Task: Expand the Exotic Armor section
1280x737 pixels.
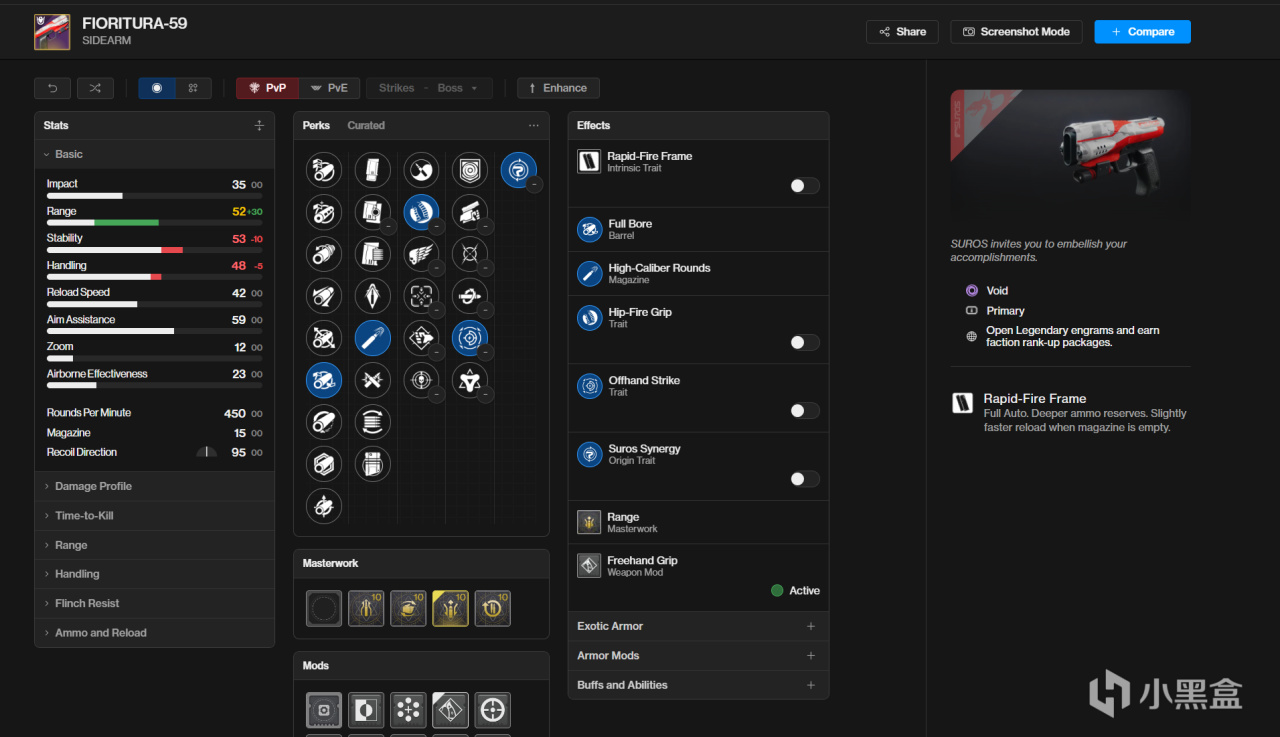Action: coord(698,626)
